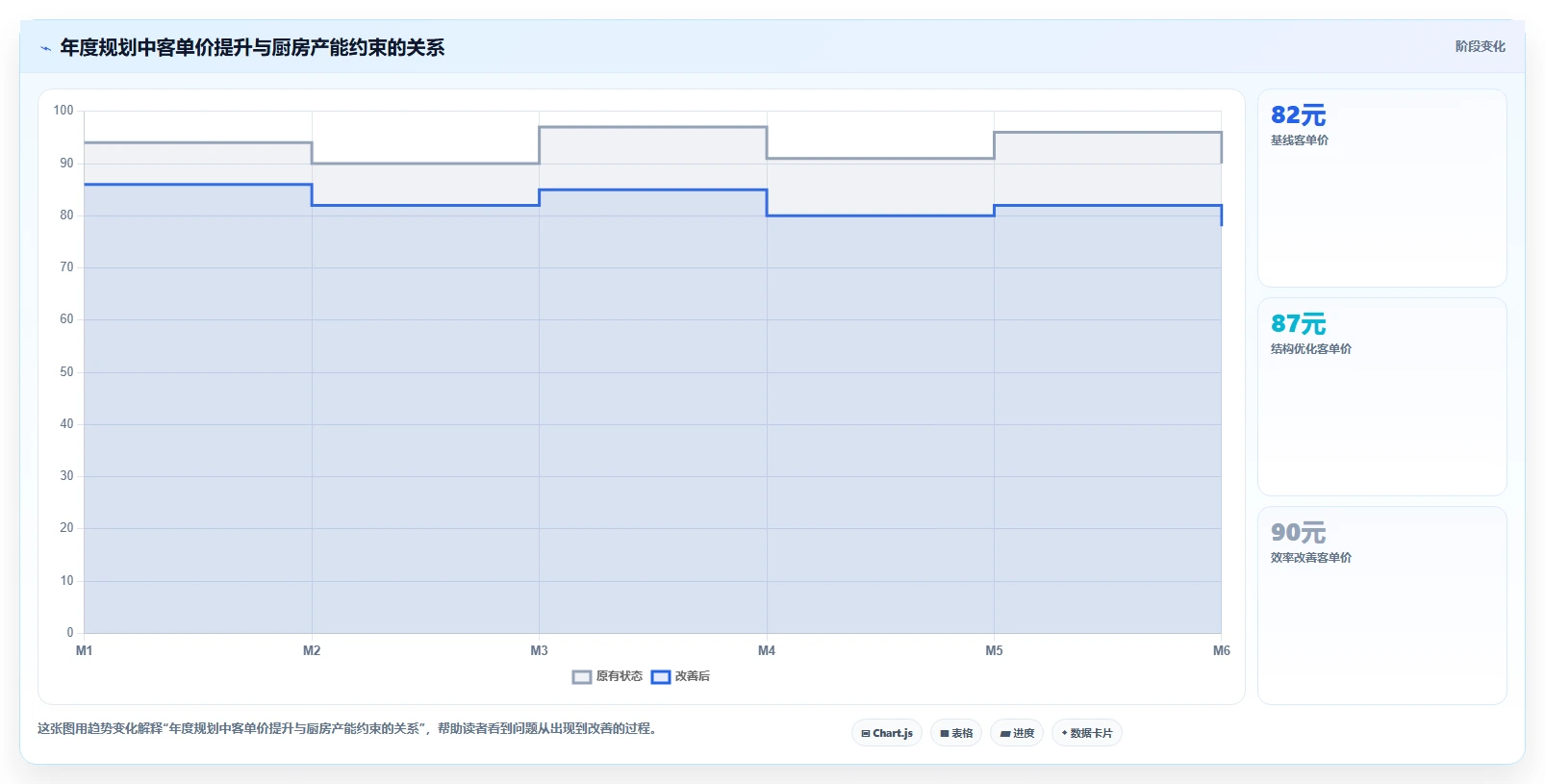This screenshot has width=1545, height=784.
Task: Click the 结构优化客单价 caption
Action: tap(1311, 349)
